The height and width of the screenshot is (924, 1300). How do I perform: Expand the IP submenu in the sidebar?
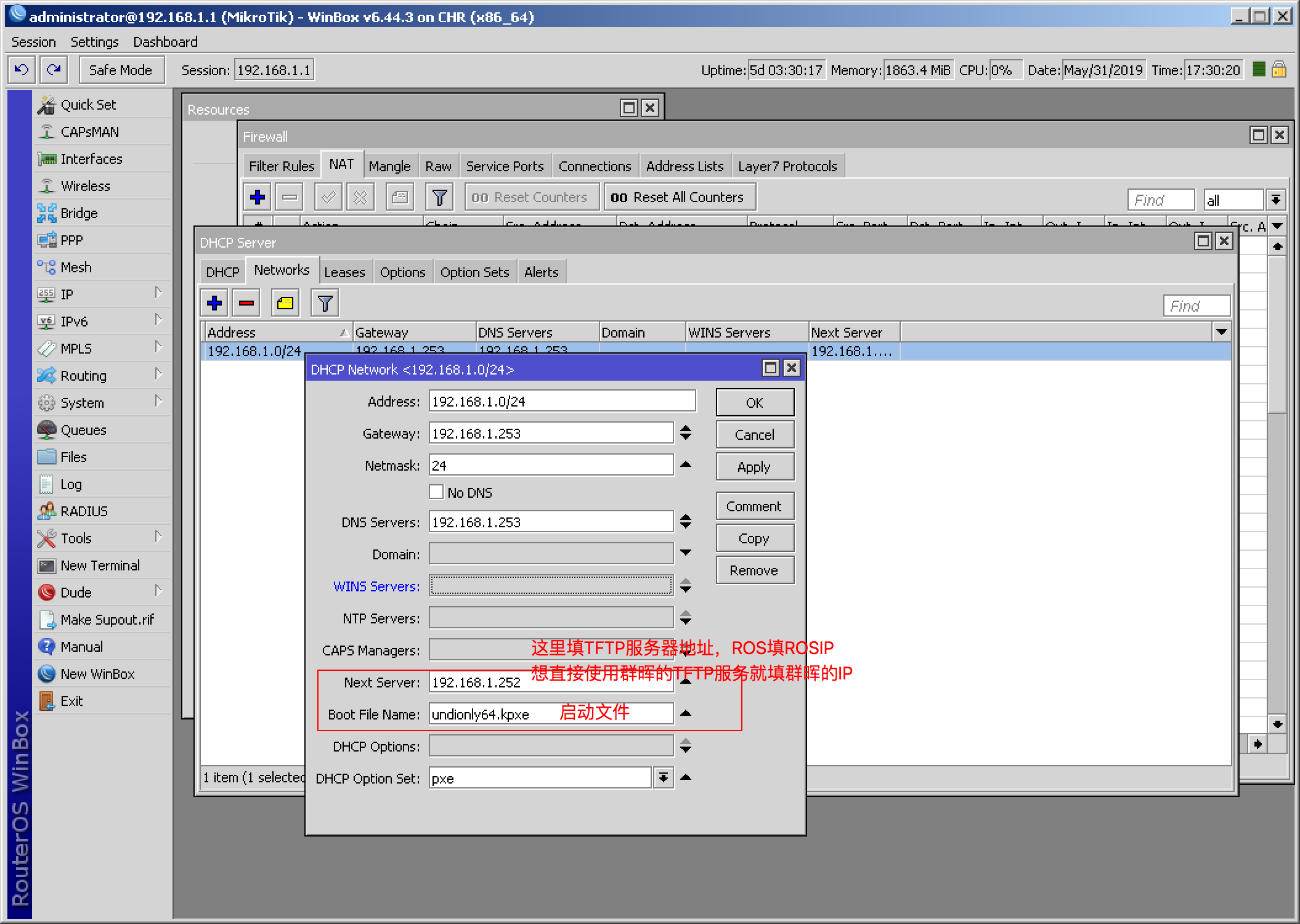tap(158, 293)
